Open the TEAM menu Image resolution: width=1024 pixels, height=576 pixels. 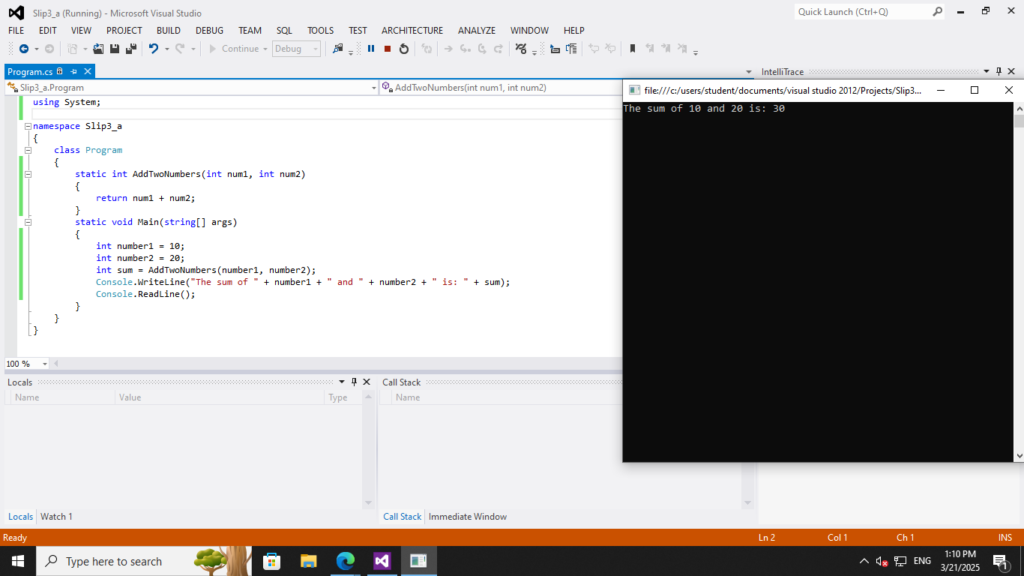click(x=250, y=31)
